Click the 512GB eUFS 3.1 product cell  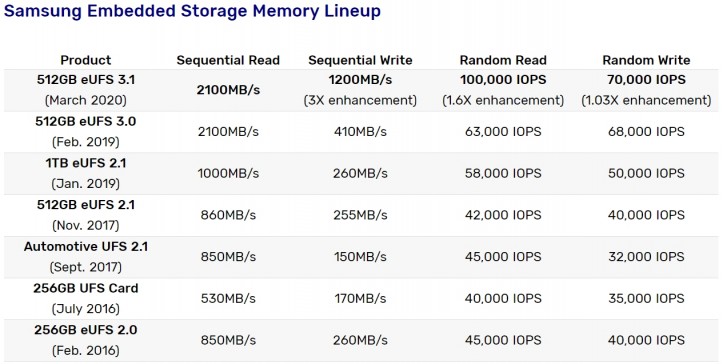86,90
